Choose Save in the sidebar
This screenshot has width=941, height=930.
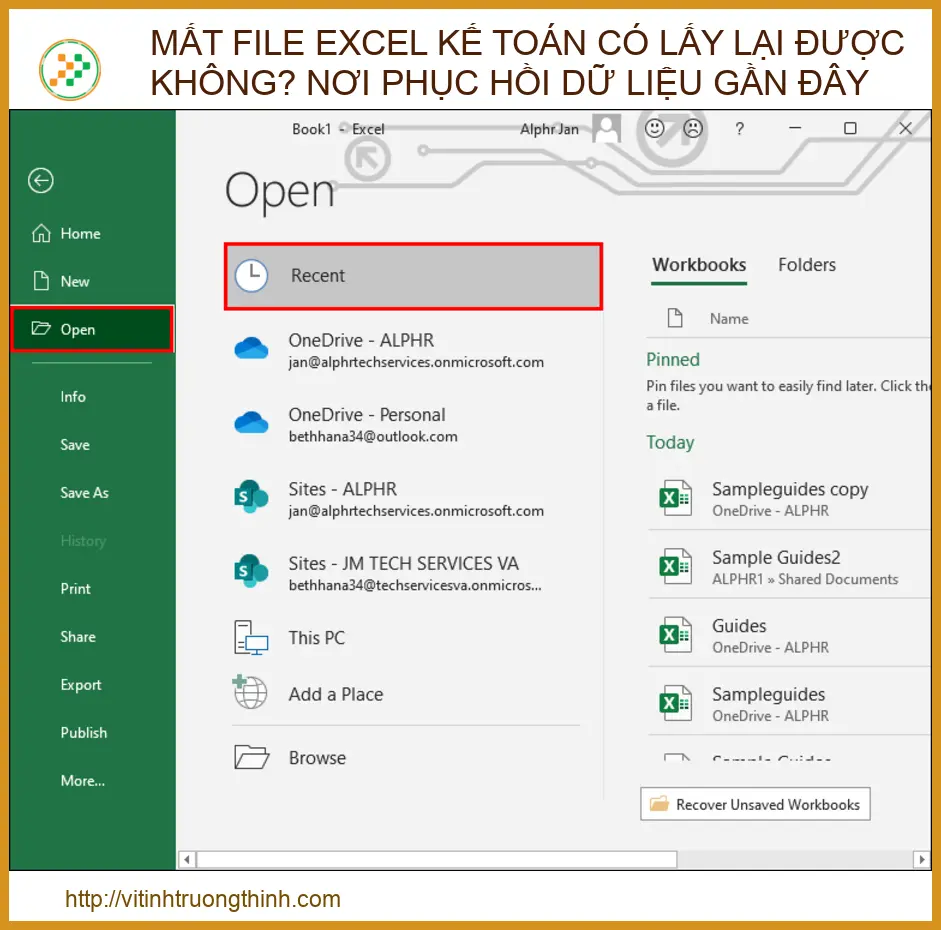[x=75, y=445]
